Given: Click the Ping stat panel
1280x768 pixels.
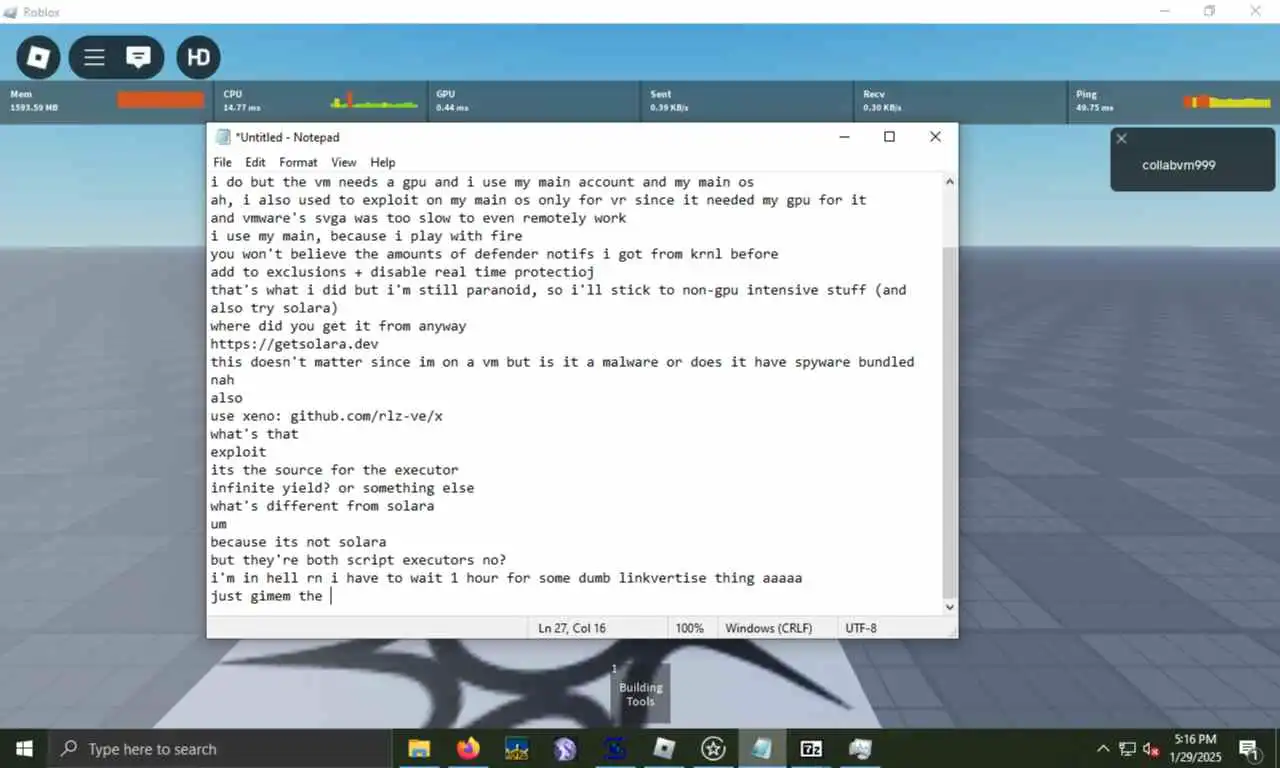Looking at the screenshot, I should (1174, 101).
